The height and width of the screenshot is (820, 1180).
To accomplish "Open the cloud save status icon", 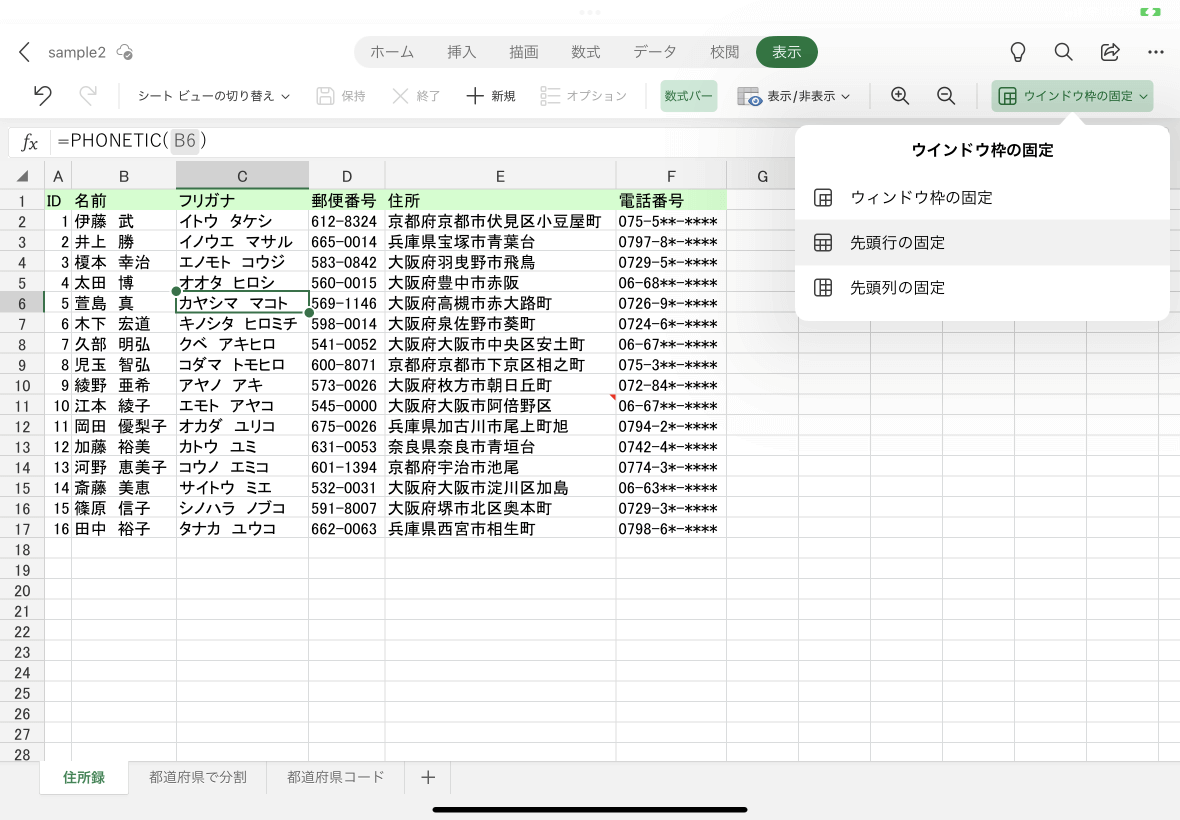I will click(125, 52).
